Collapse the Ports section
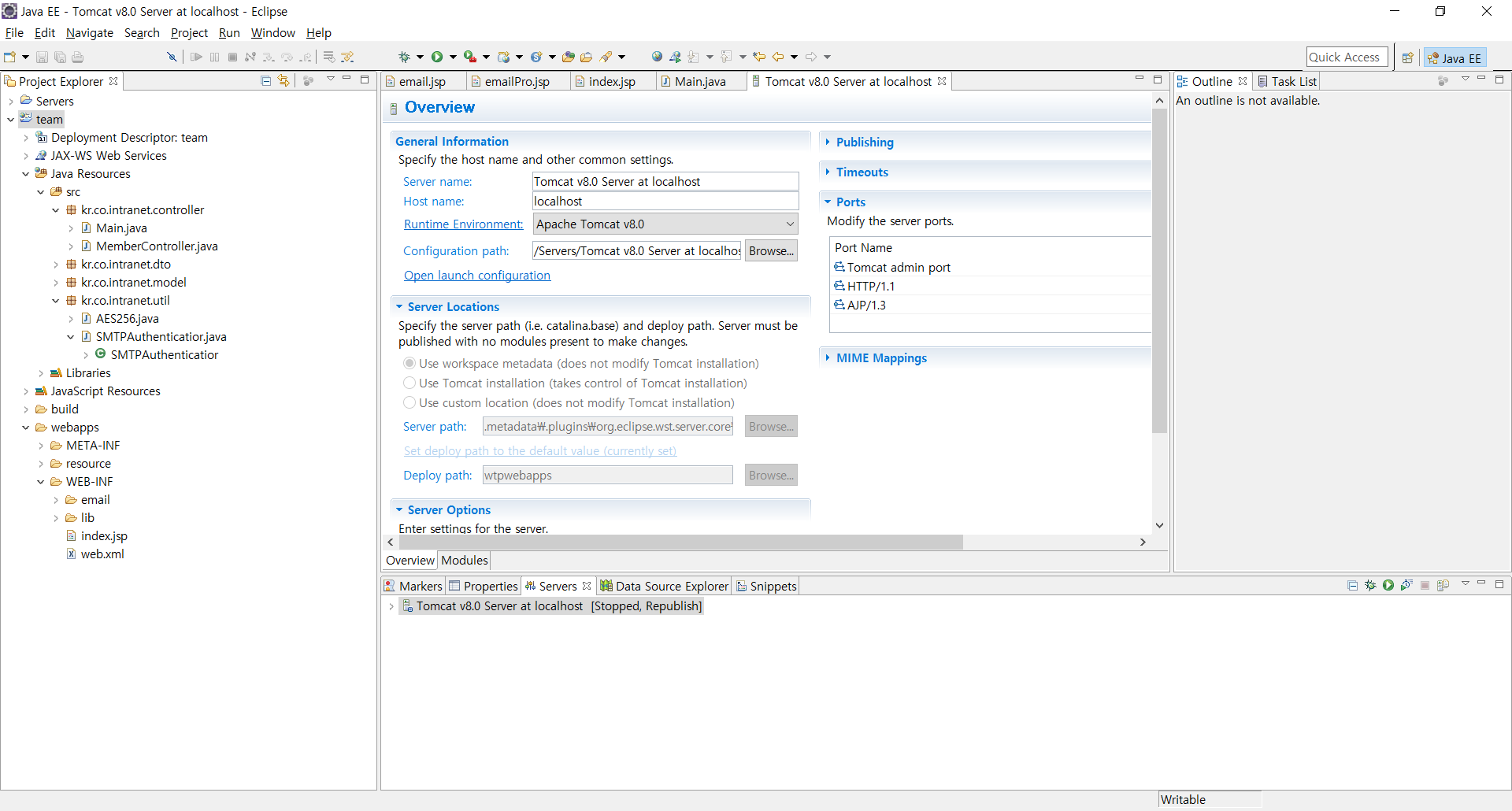1512x811 pixels. click(828, 202)
